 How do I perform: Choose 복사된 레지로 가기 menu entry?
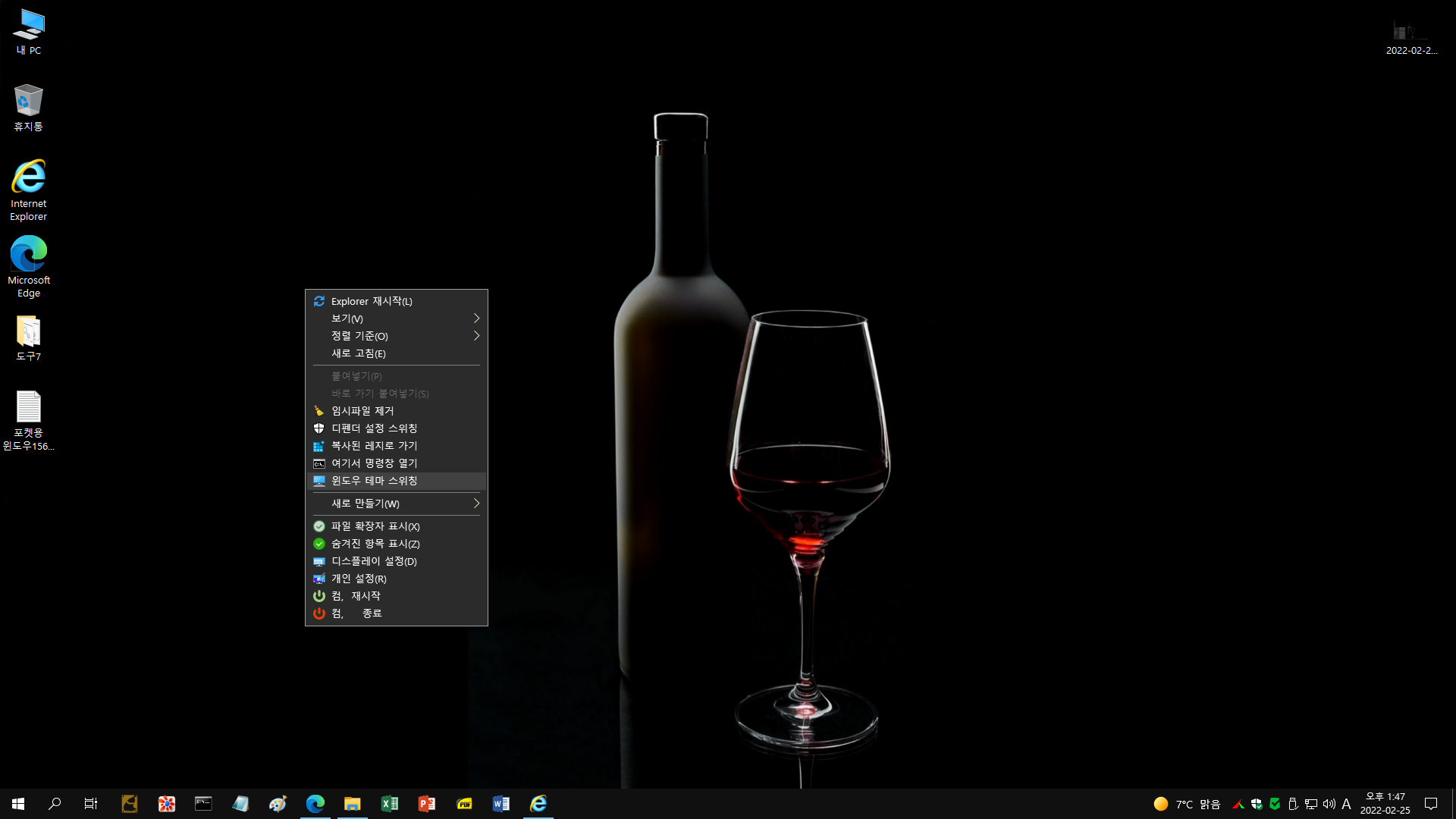point(397,446)
